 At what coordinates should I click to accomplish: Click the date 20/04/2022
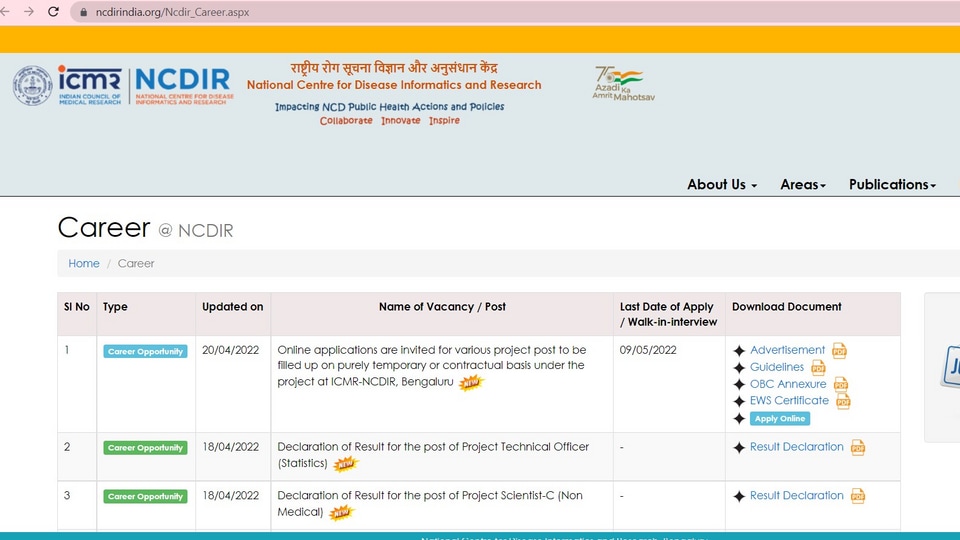(x=230, y=350)
